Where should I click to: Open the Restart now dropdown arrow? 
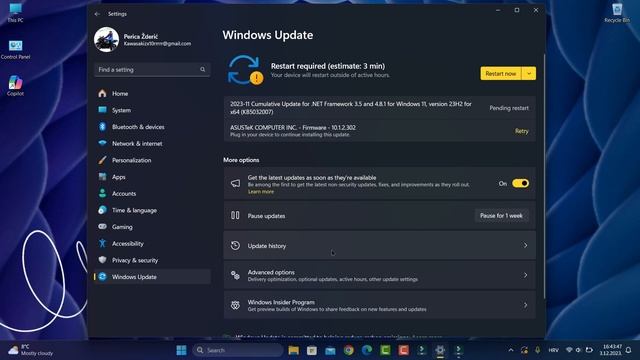pyautogui.click(x=529, y=73)
